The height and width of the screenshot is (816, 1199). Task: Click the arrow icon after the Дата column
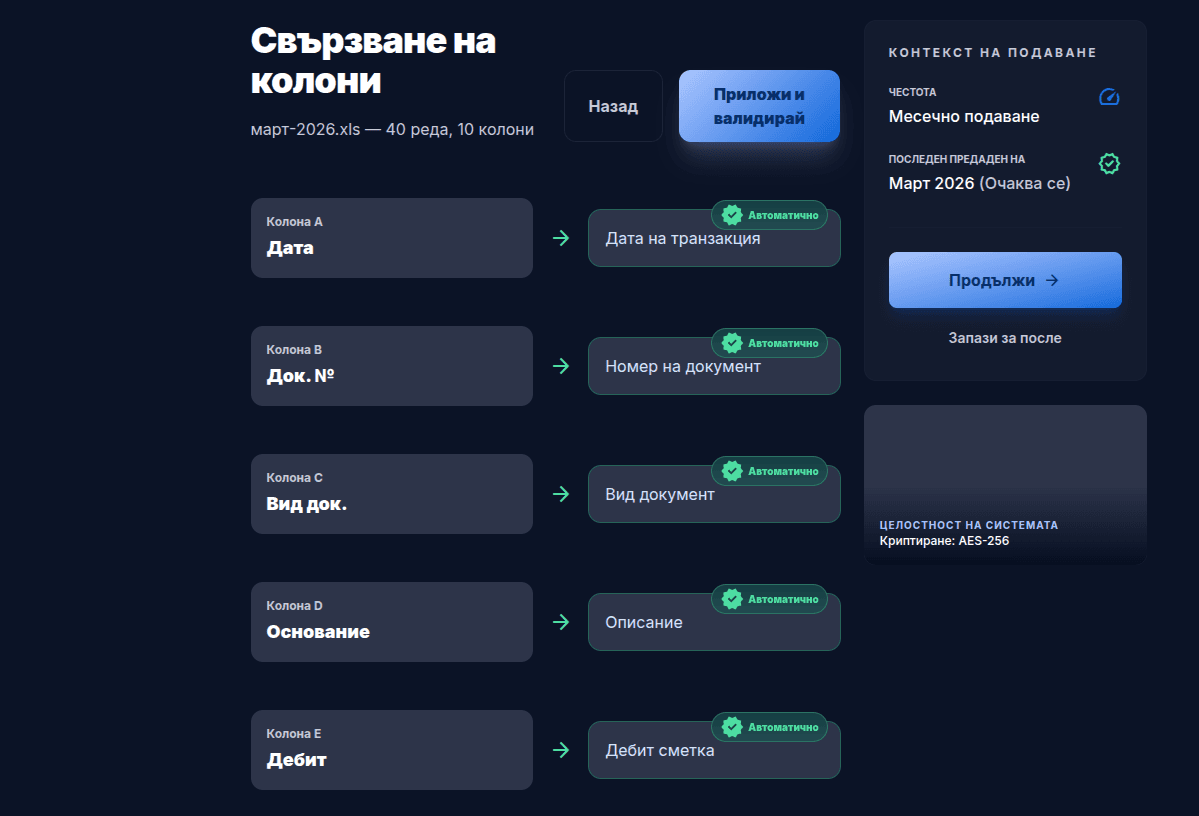tap(561, 238)
